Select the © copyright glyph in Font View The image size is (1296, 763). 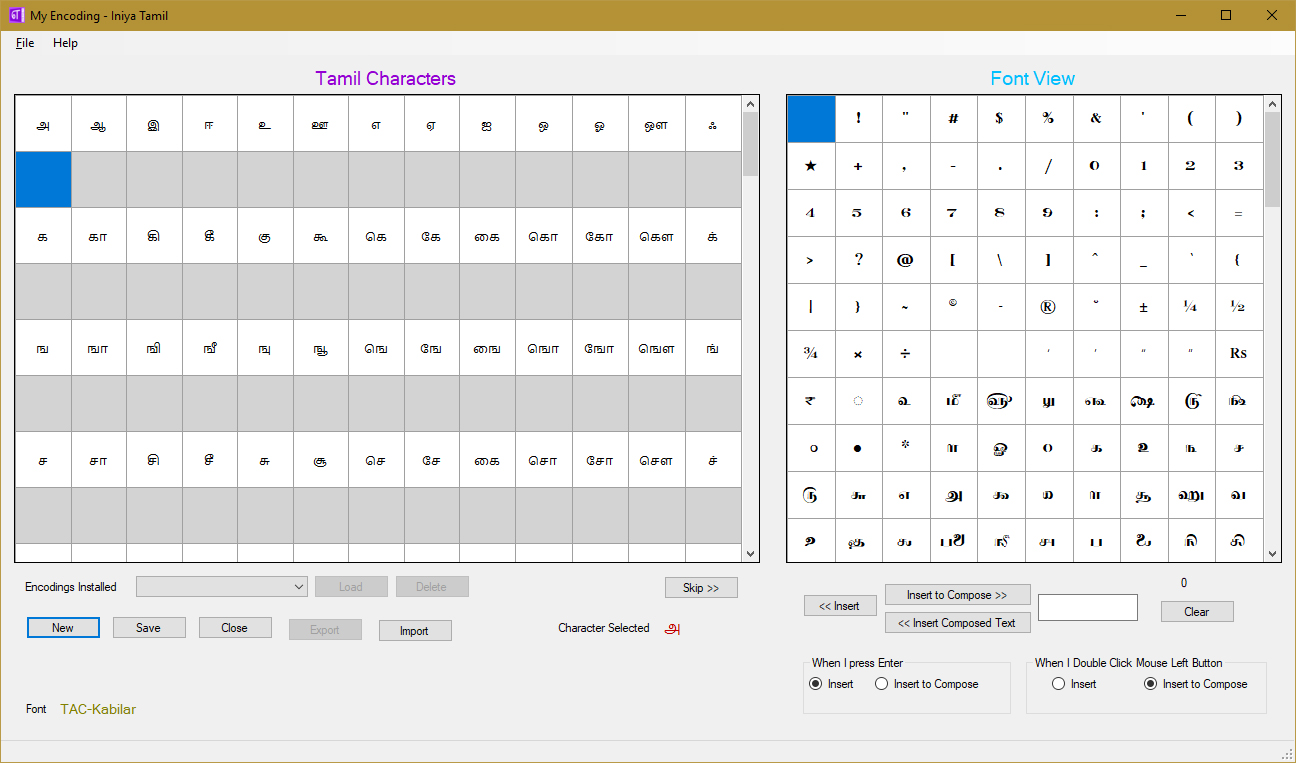[x=953, y=306]
